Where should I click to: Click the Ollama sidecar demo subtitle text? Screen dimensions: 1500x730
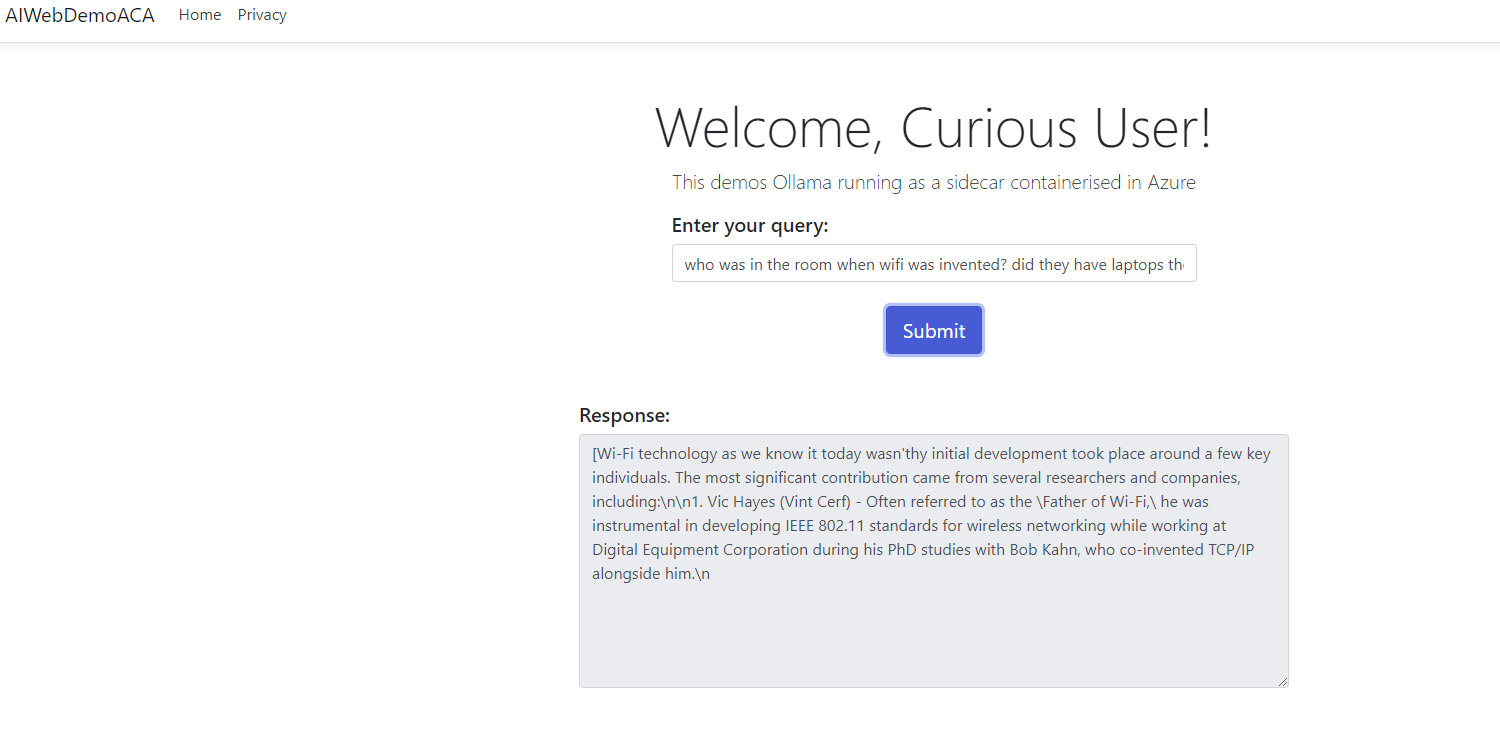click(933, 183)
